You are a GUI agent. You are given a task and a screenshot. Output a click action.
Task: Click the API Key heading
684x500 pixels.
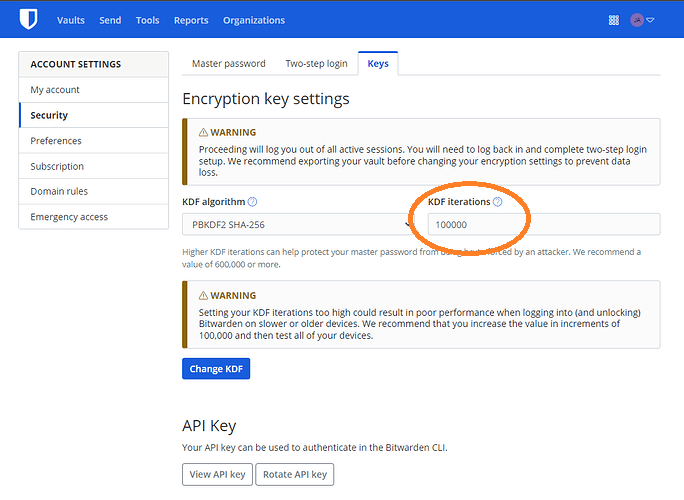pyautogui.click(x=209, y=425)
